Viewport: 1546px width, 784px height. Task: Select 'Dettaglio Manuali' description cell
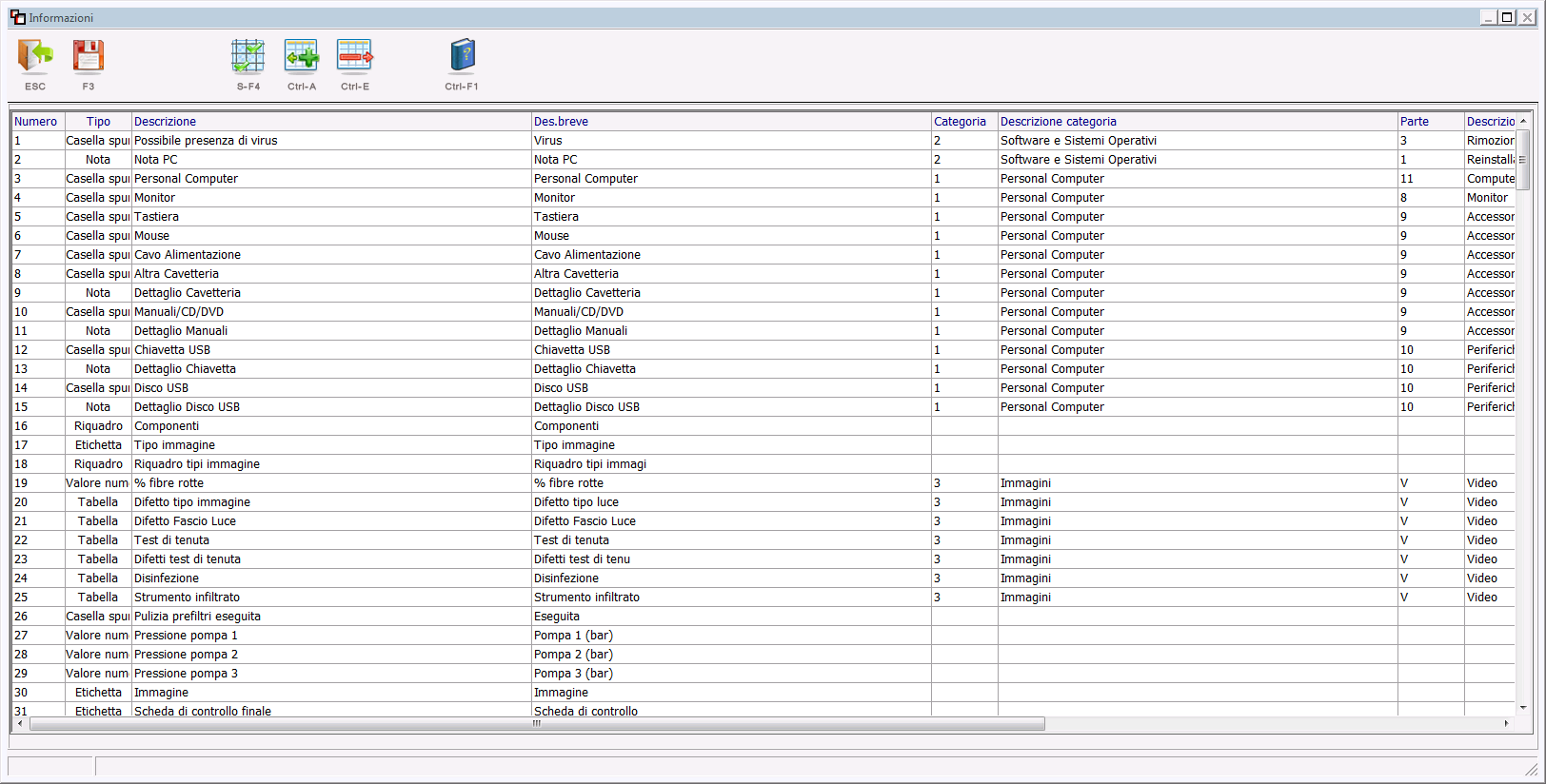[331, 331]
